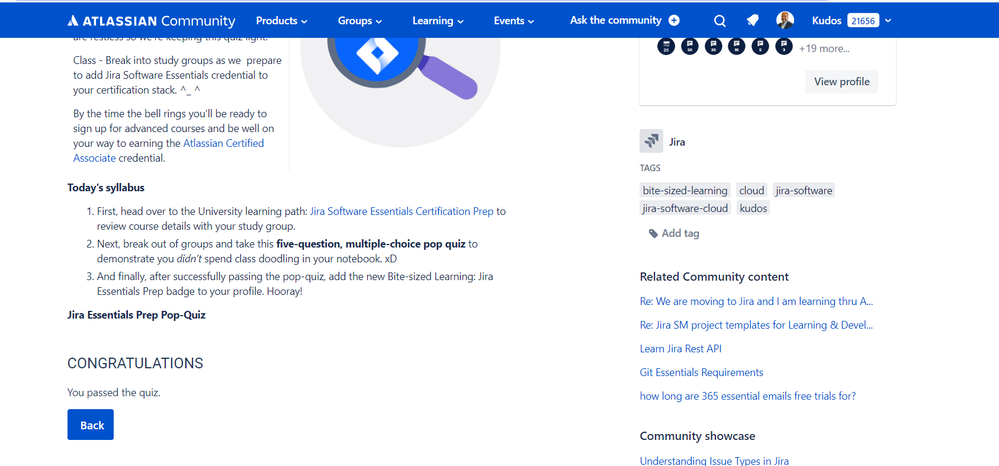Expand the Products menu
The width and height of the screenshot is (999, 466).
(282, 20)
